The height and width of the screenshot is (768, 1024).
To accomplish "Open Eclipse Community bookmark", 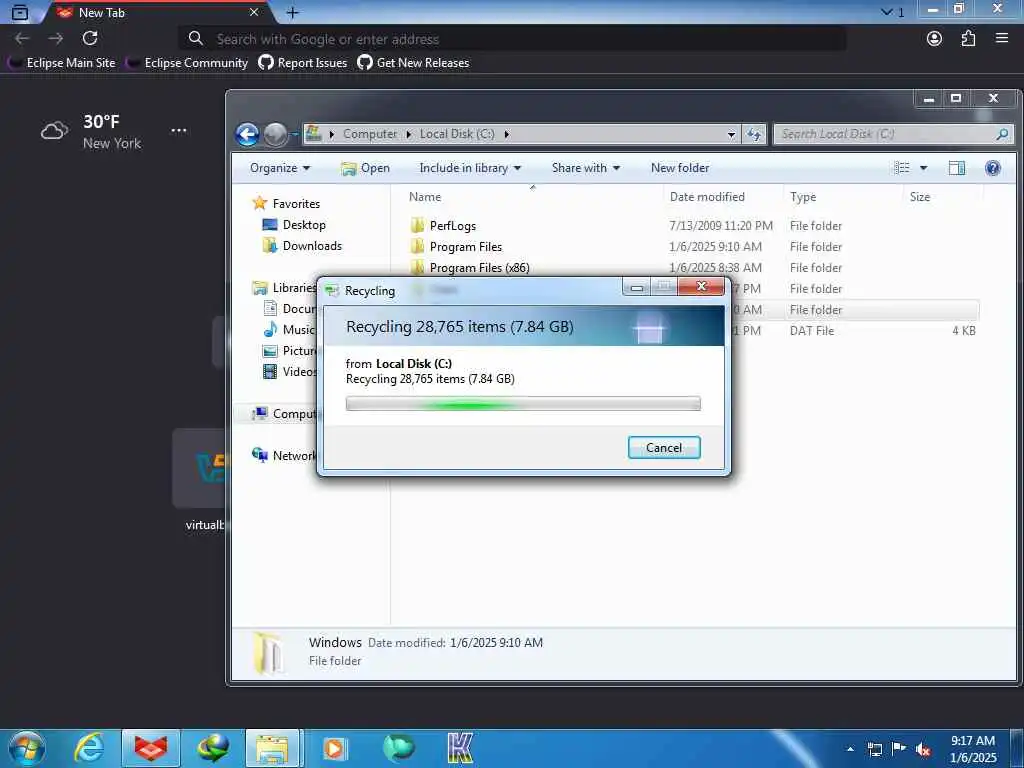I will tap(187, 63).
